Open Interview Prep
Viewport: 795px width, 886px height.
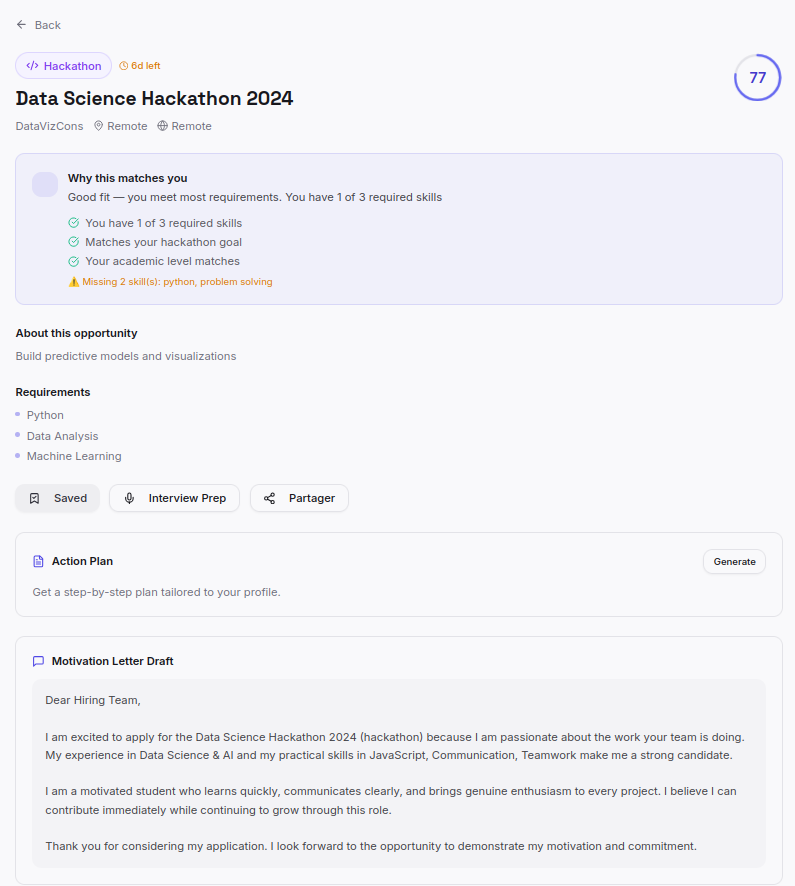tap(174, 498)
